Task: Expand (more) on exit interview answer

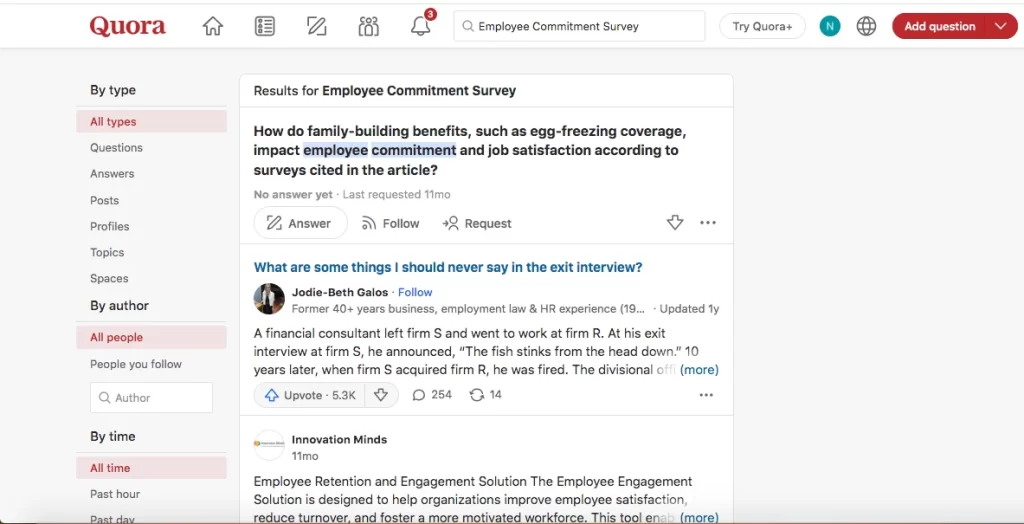Action: point(699,369)
